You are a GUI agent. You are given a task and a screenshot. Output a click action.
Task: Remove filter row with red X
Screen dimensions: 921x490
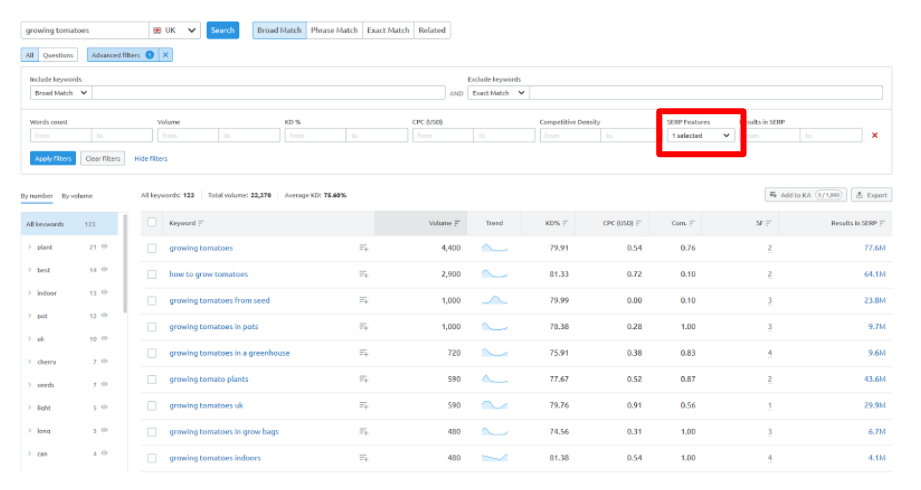(875, 135)
